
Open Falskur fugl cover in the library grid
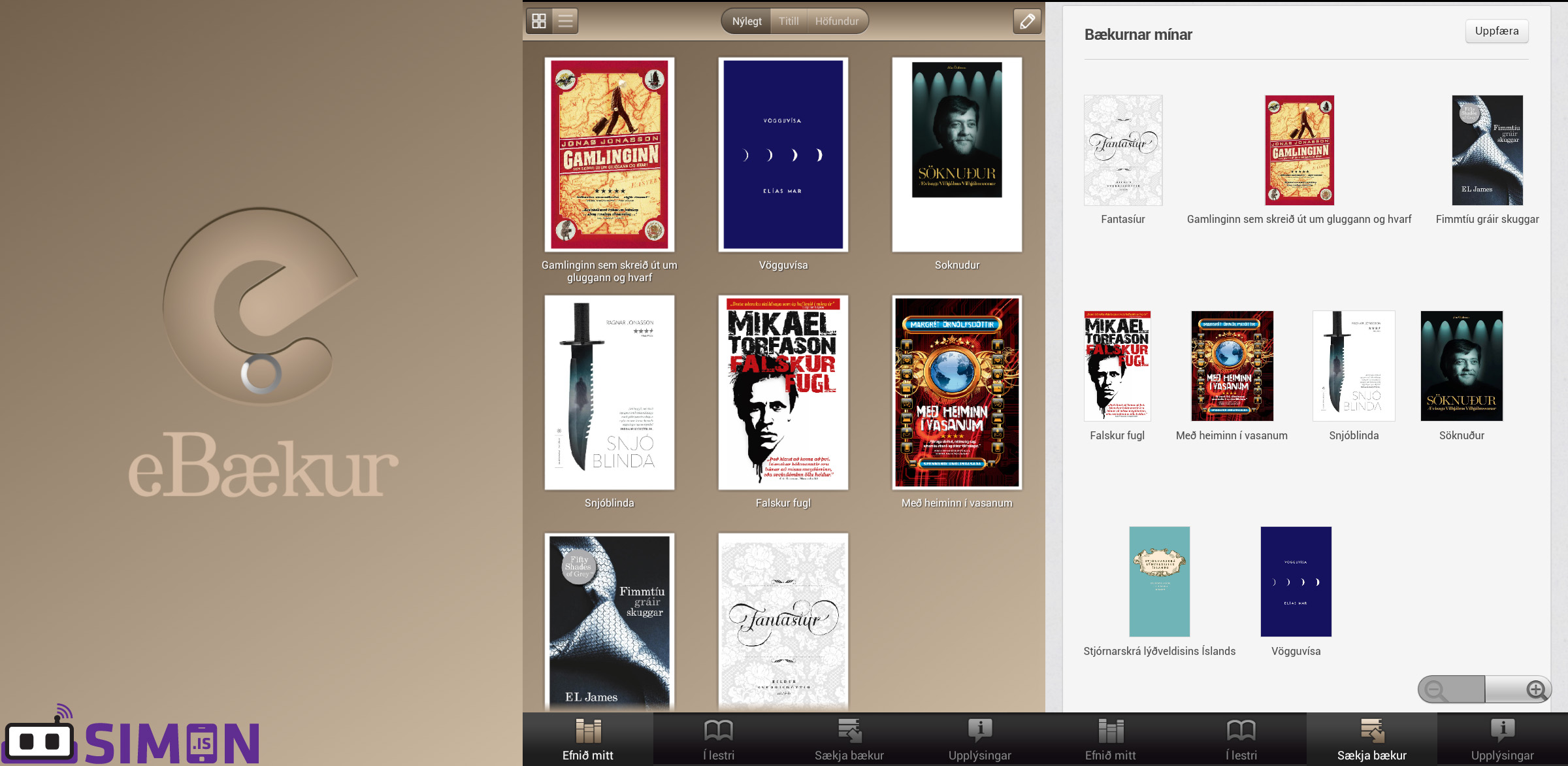(783, 392)
